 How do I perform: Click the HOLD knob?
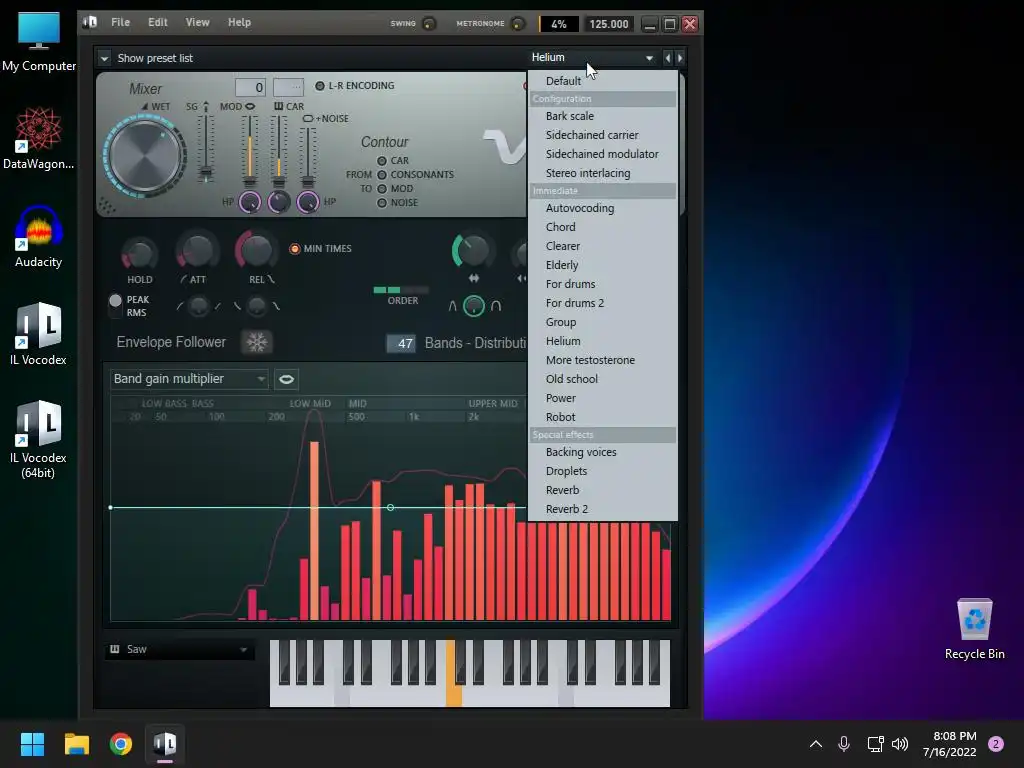coord(139,253)
